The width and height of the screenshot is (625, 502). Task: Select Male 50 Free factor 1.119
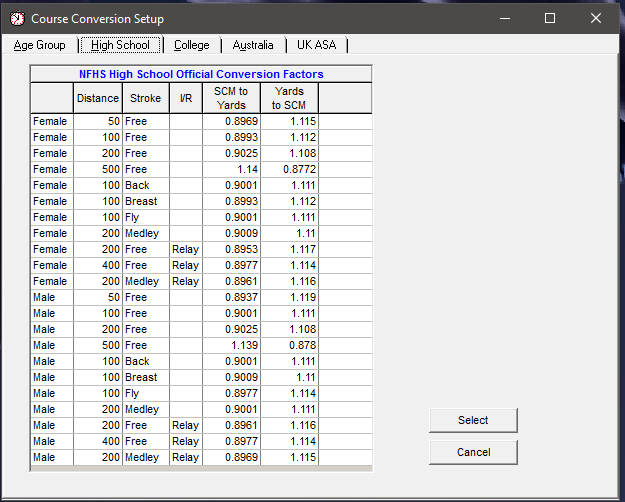pos(289,297)
